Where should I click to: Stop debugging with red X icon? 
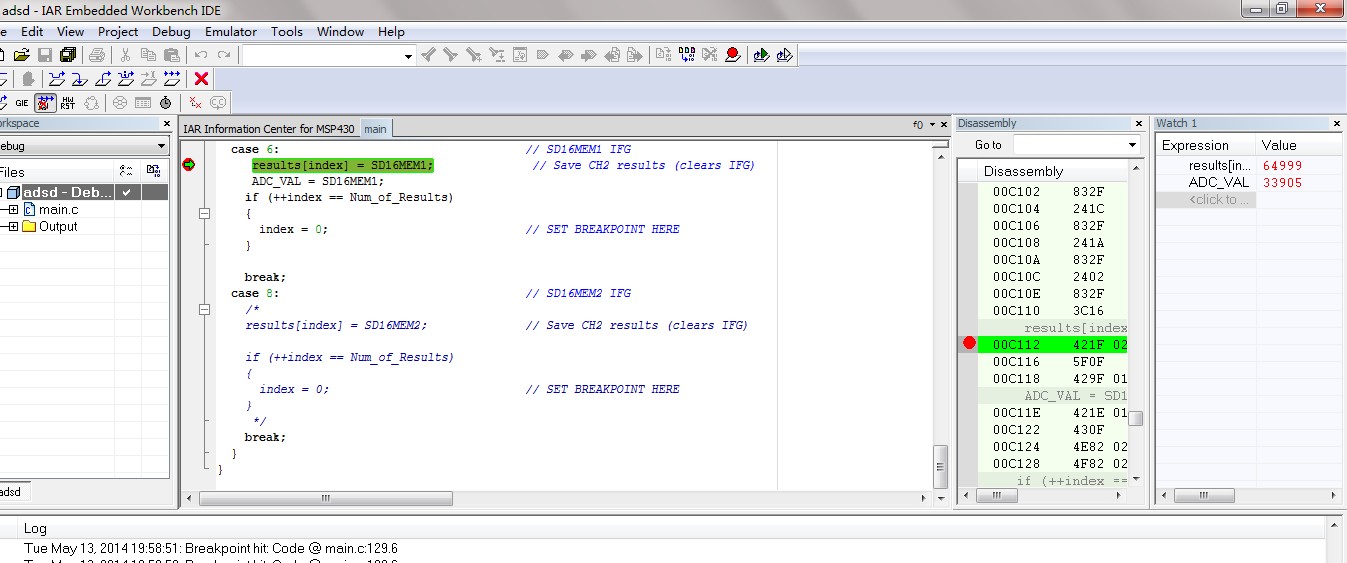click(x=201, y=78)
